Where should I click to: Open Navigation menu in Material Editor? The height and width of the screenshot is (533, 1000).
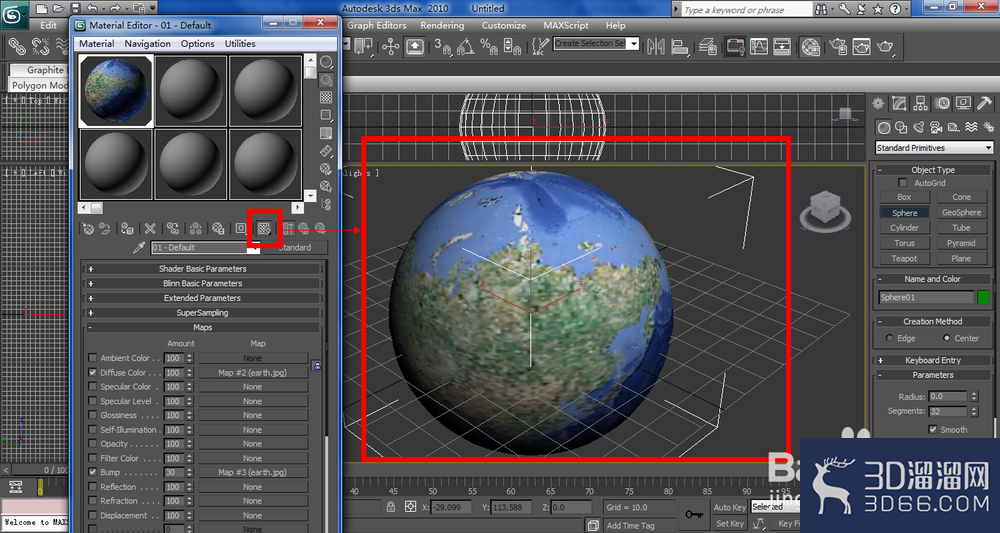click(x=147, y=43)
